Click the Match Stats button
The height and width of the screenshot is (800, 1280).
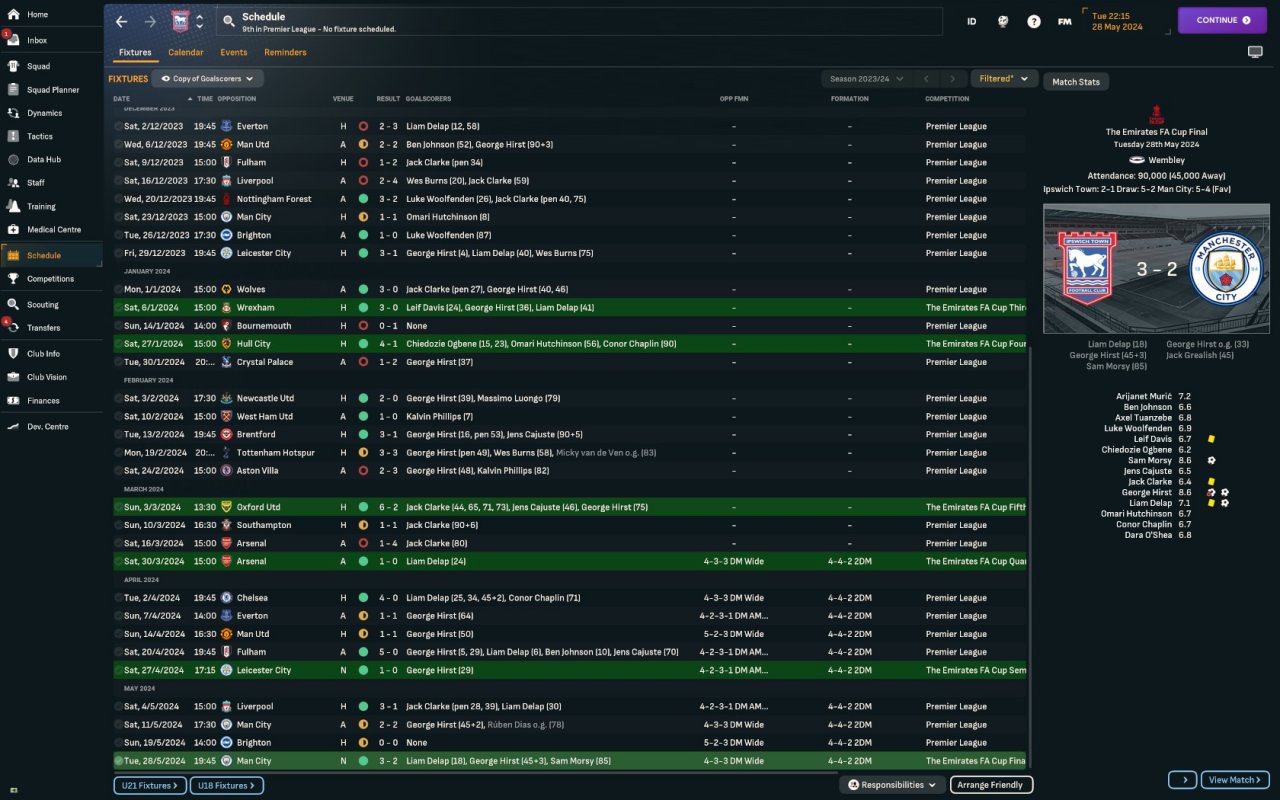pos(1076,82)
